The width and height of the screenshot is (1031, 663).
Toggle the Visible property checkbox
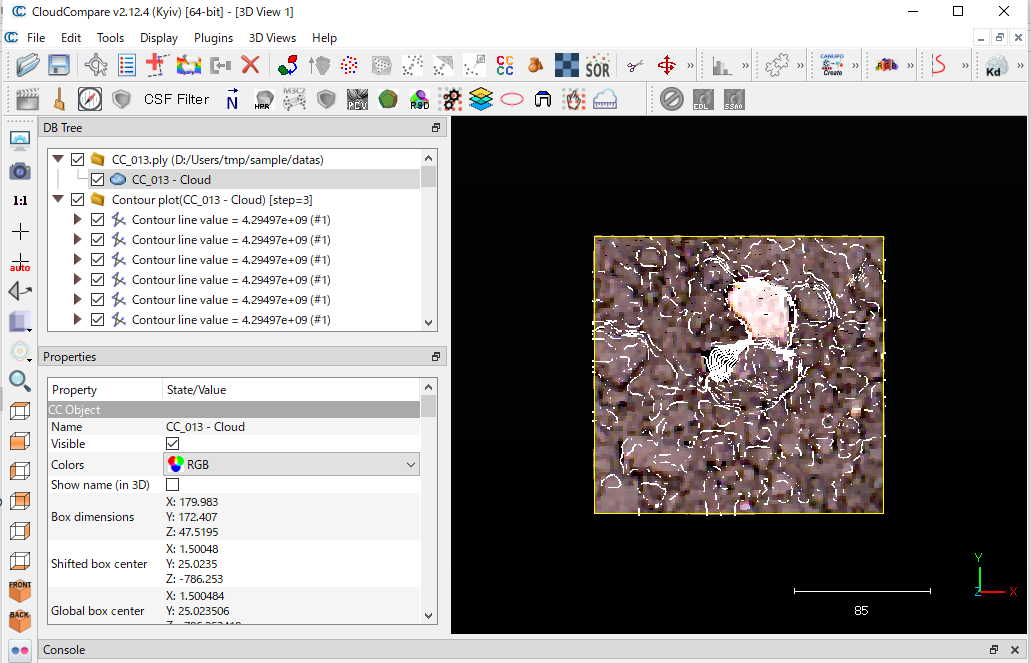point(173,444)
